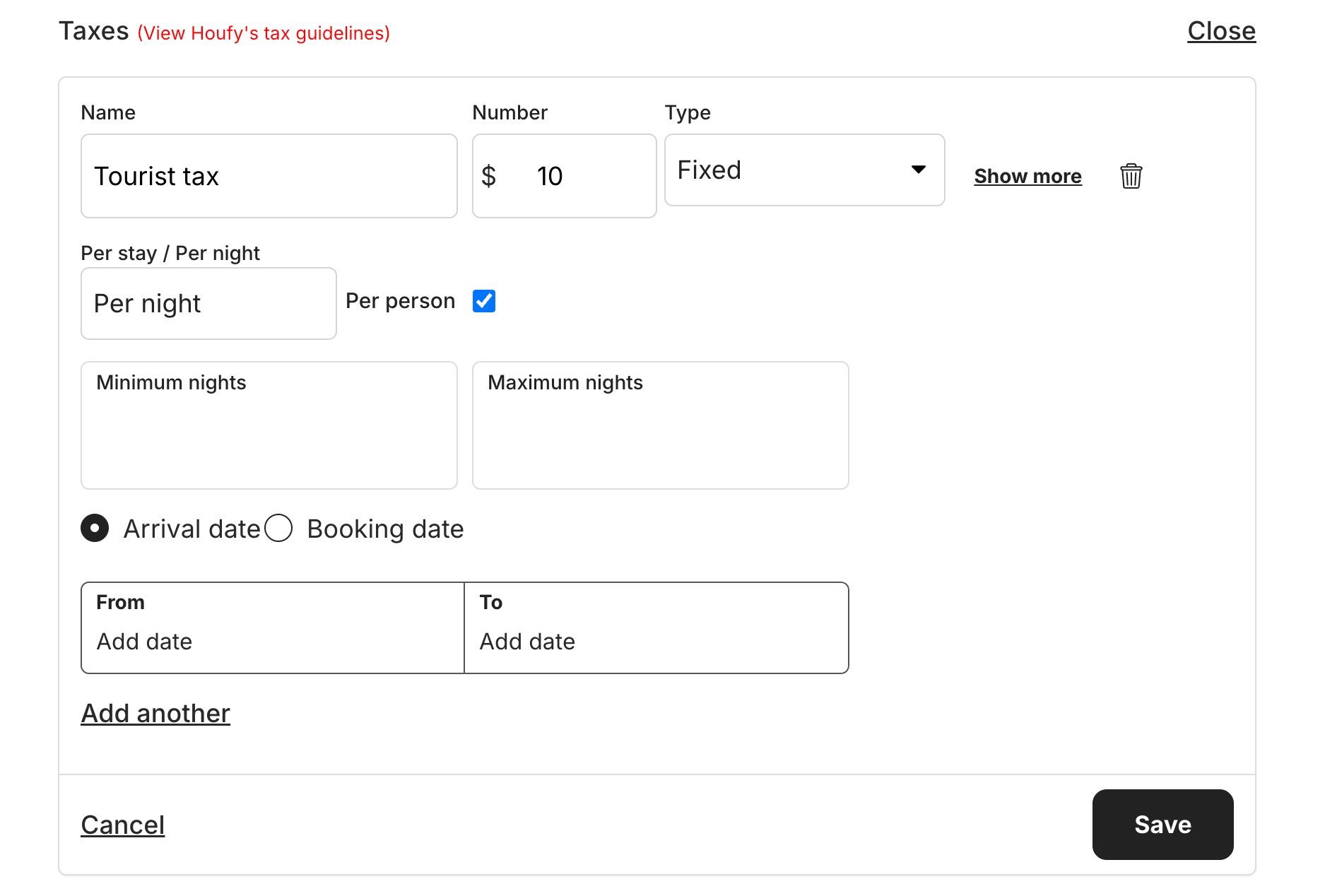This screenshot has height=896, width=1337.
Task: Close the Taxes dialog
Action: click(x=1221, y=30)
